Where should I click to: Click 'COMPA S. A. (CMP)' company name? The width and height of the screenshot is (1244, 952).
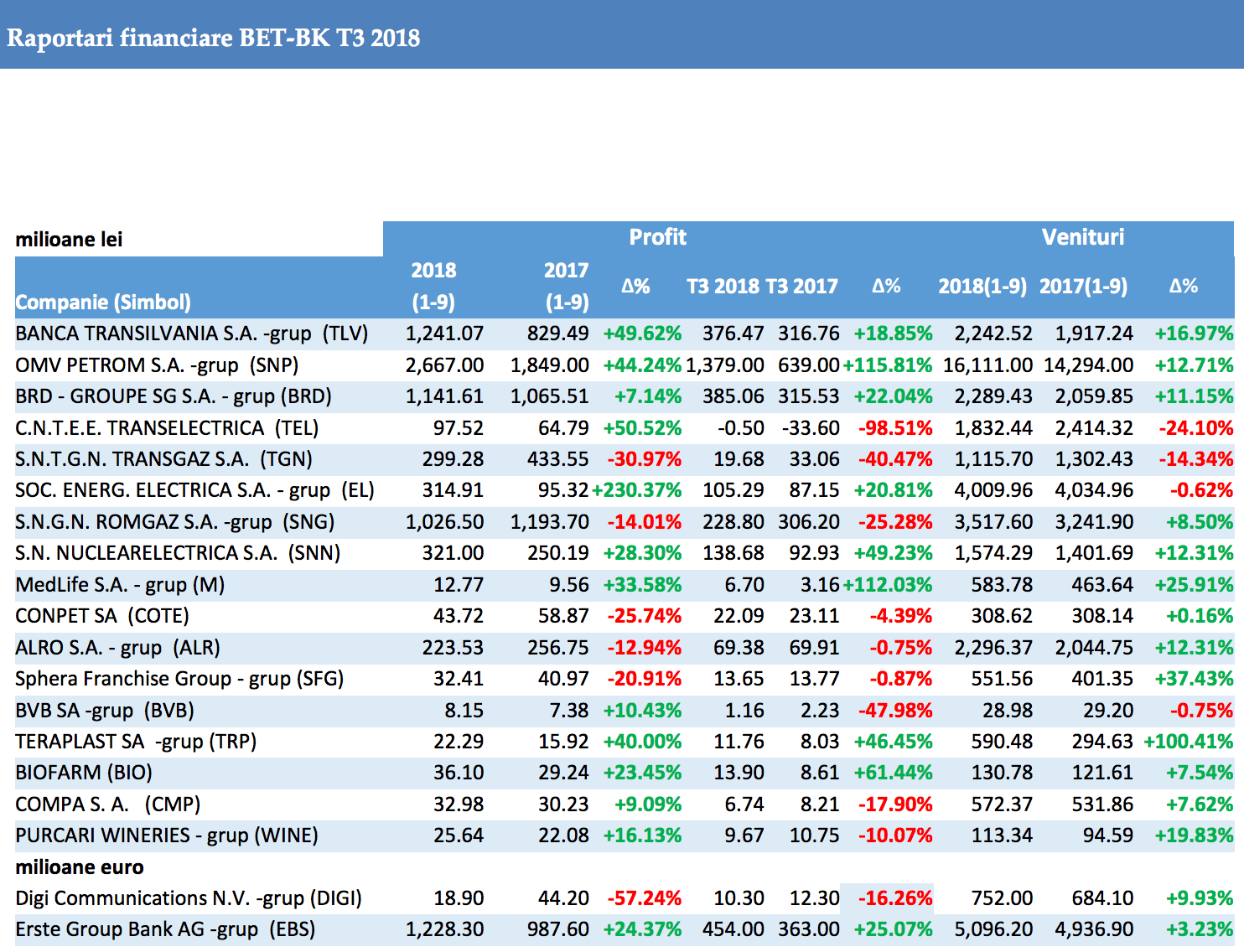tap(108, 805)
